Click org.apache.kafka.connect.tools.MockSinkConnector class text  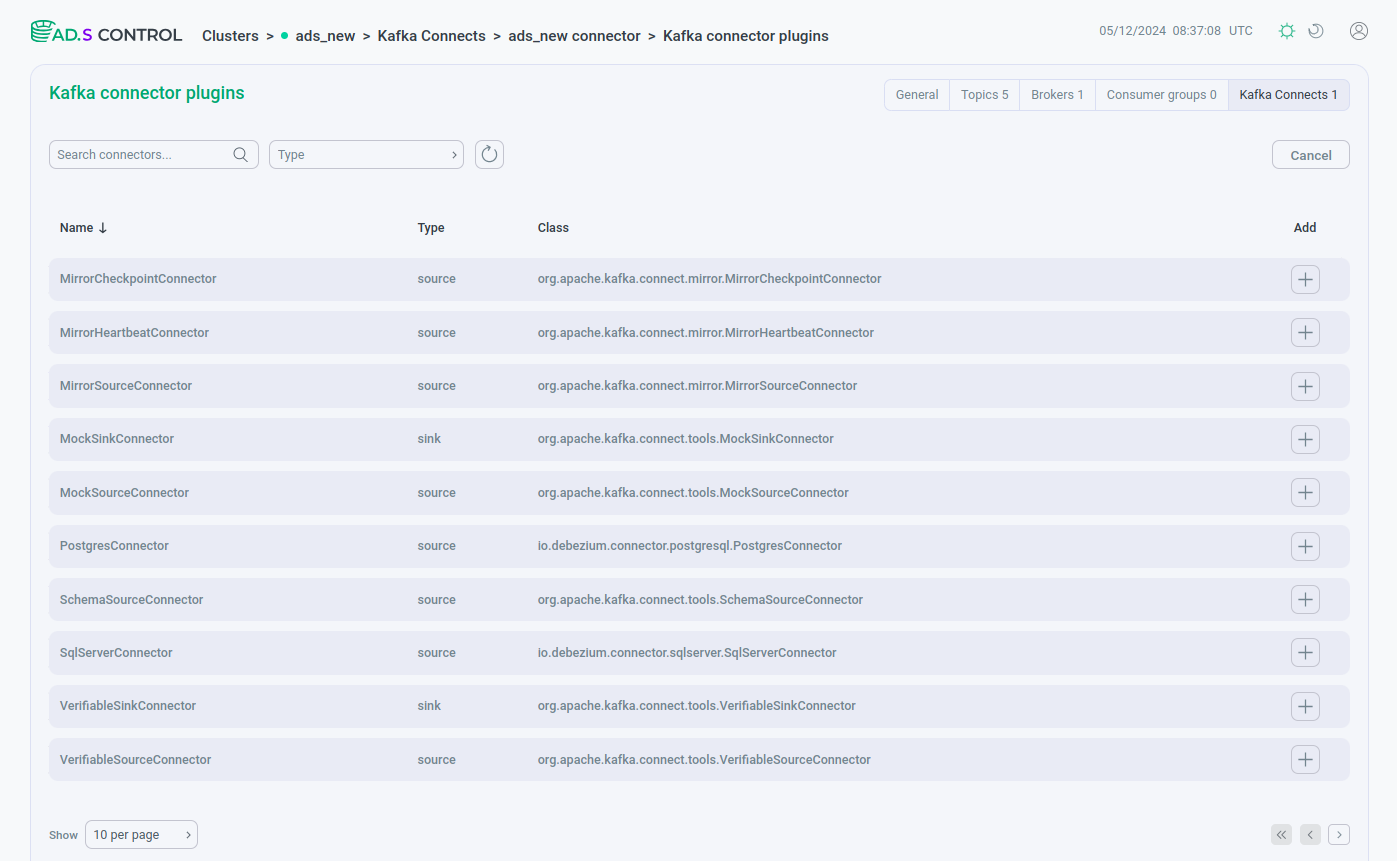tap(686, 439)
